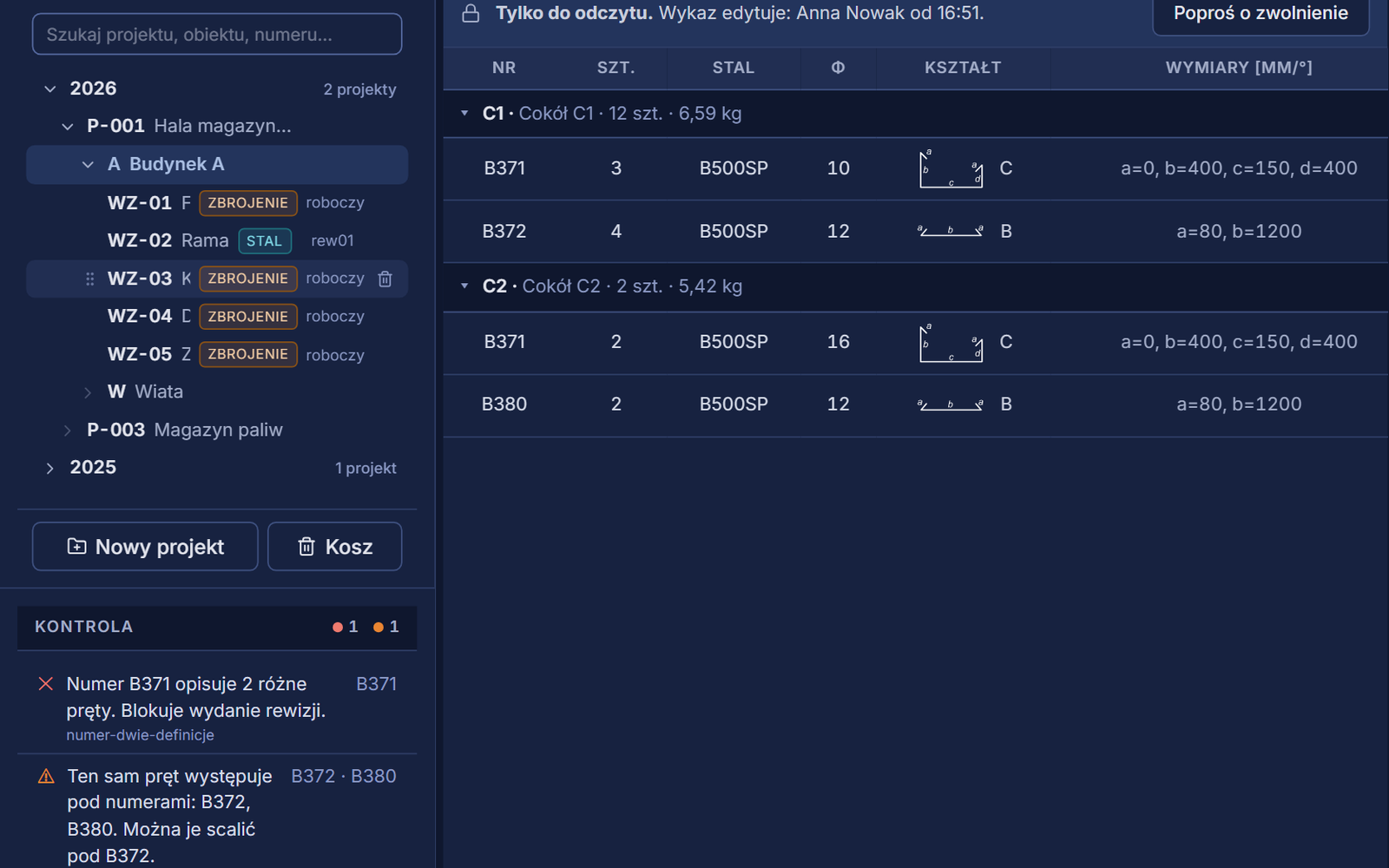Click the Φ diameter column header
The height and width of the screenshot is (868, 1389).
[838, 68]
